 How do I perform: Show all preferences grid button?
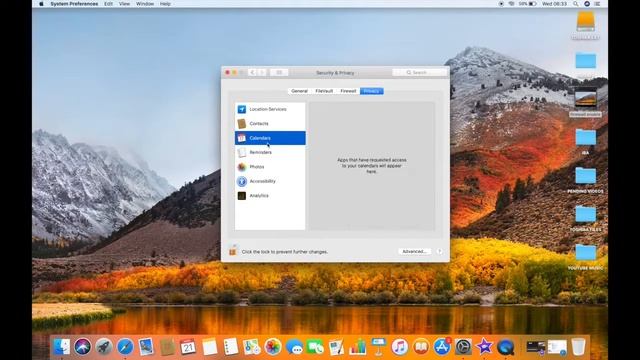click(279, 73)
